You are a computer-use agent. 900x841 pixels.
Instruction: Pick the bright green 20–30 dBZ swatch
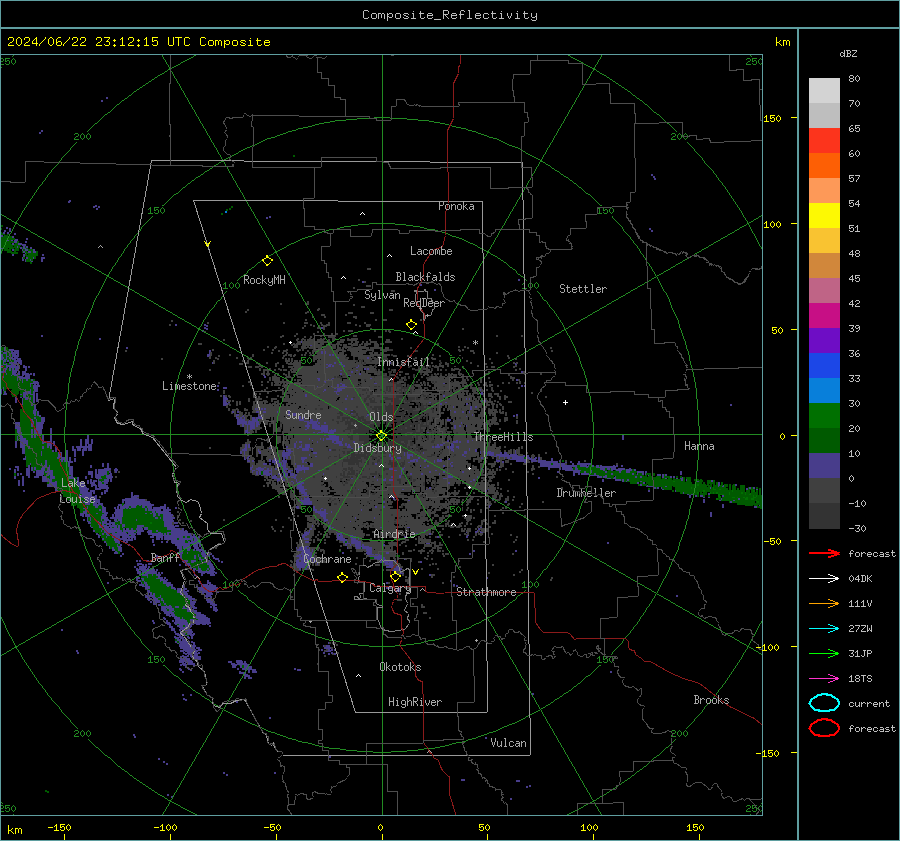click(x=824, y=416)
